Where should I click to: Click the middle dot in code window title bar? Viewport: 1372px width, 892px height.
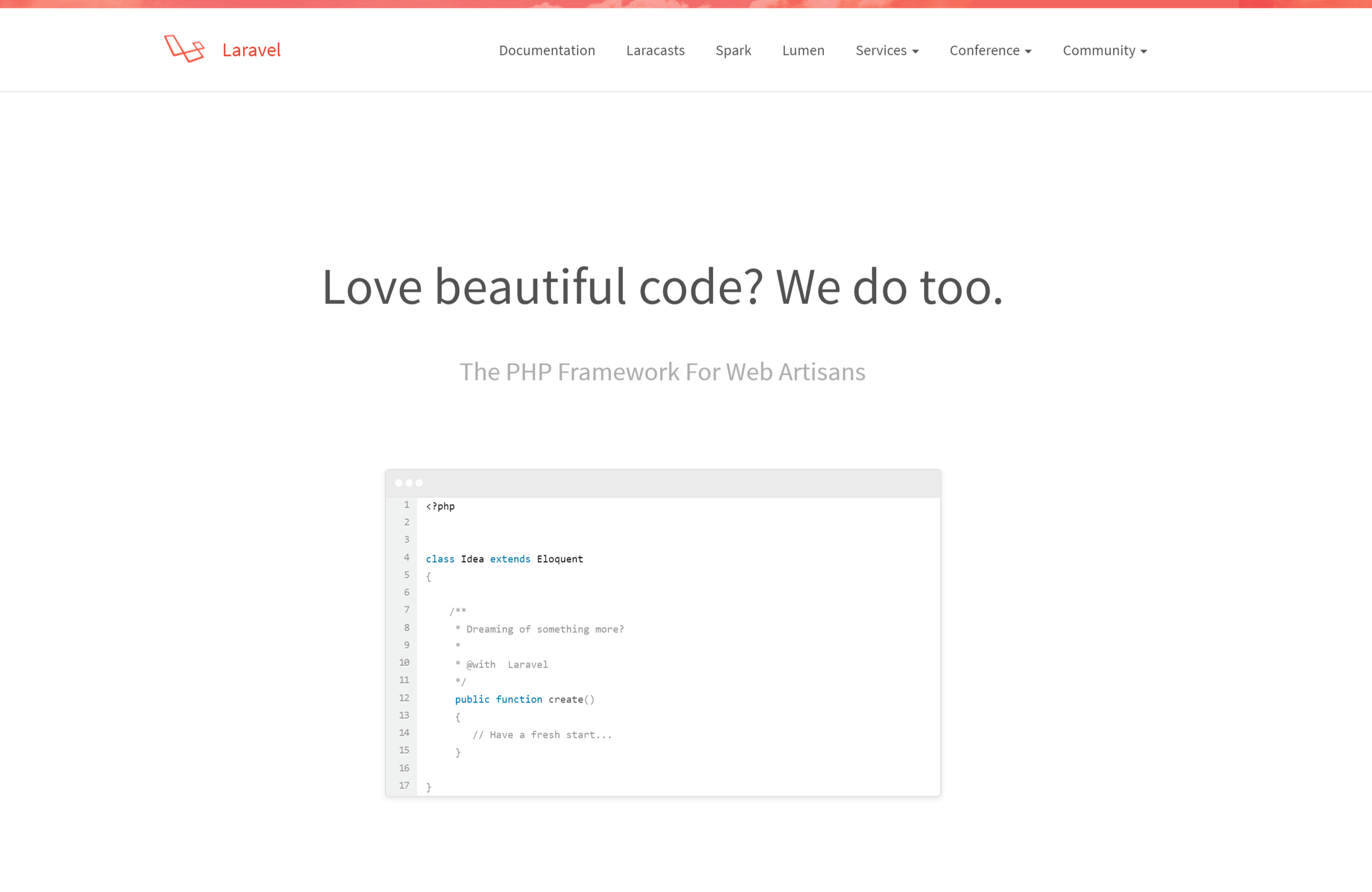[x=409, y=483]
